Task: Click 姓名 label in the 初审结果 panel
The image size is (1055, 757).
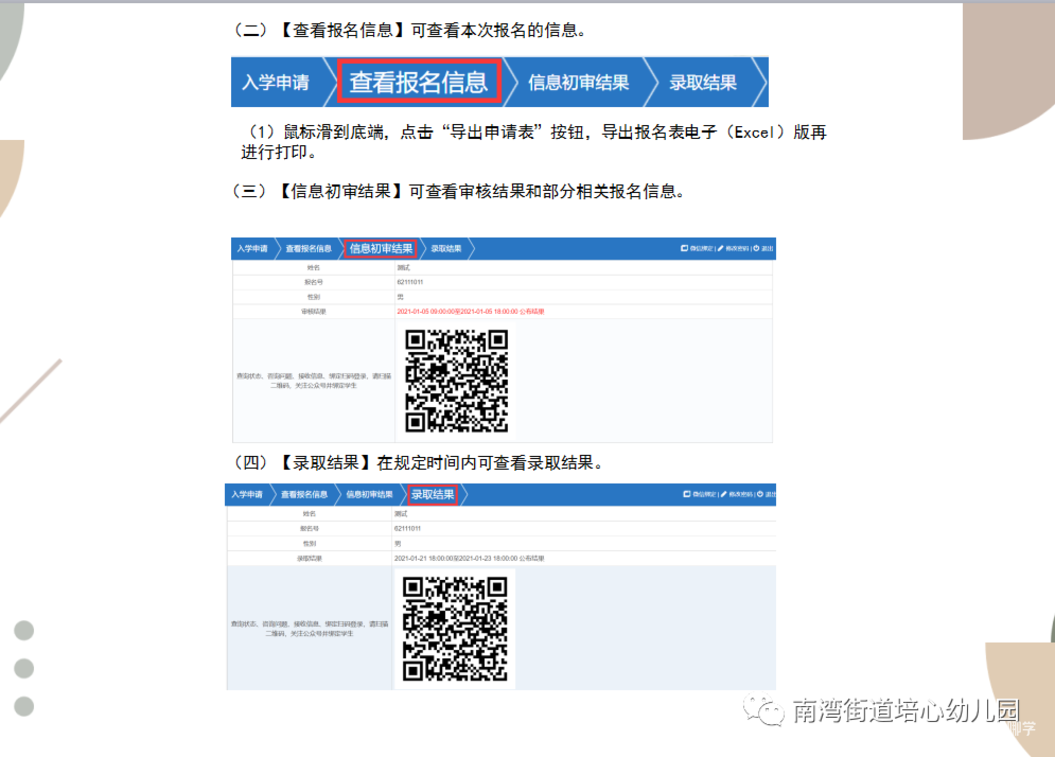Action: pos(313,268)
